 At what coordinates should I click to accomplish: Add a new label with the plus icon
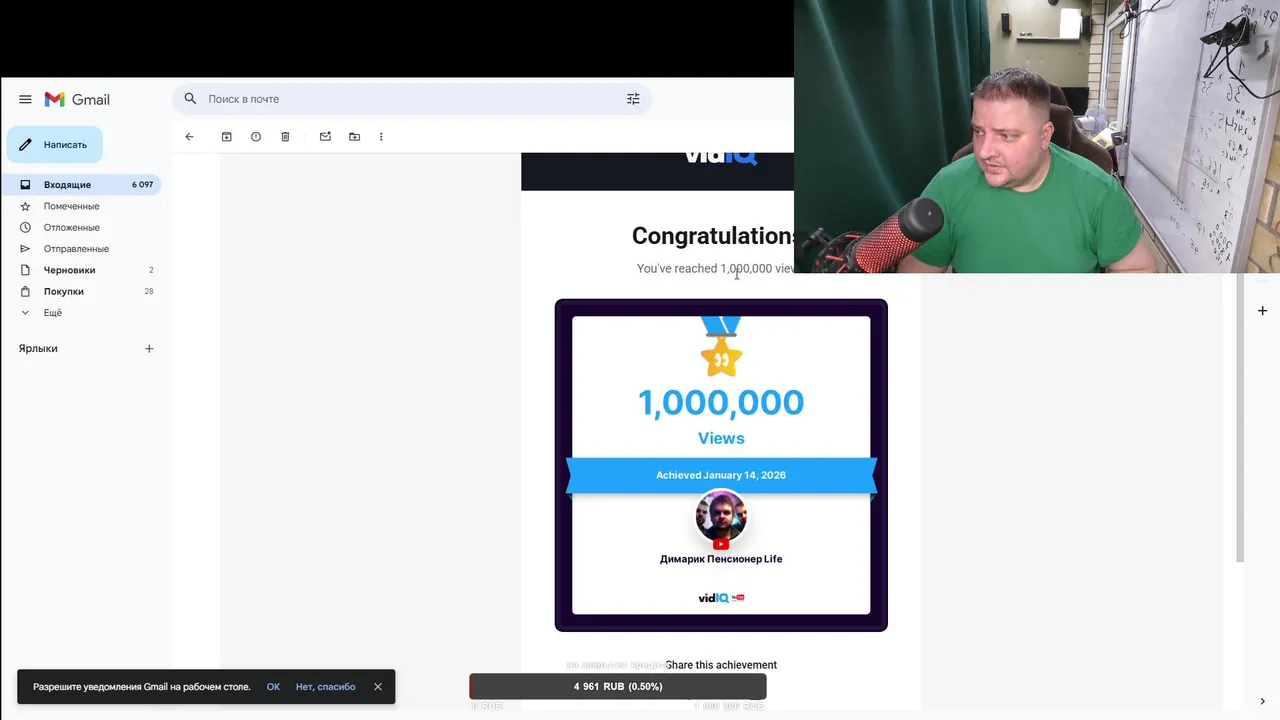point(149,349)
